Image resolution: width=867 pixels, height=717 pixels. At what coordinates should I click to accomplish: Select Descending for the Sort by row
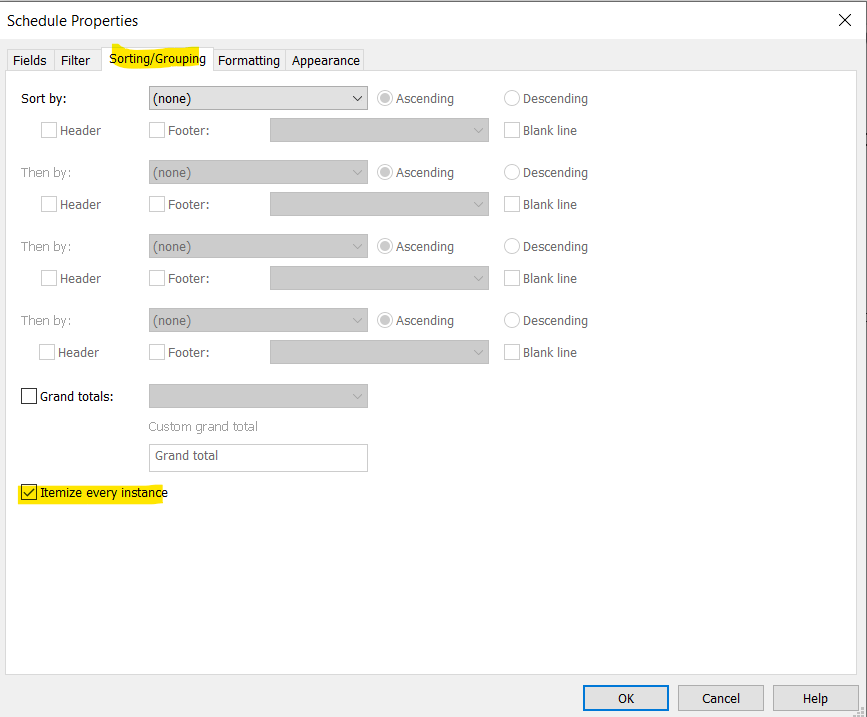point(511,98)
